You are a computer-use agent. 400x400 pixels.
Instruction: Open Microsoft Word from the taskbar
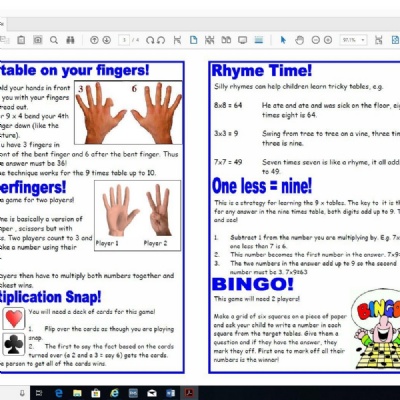[172, 393]
